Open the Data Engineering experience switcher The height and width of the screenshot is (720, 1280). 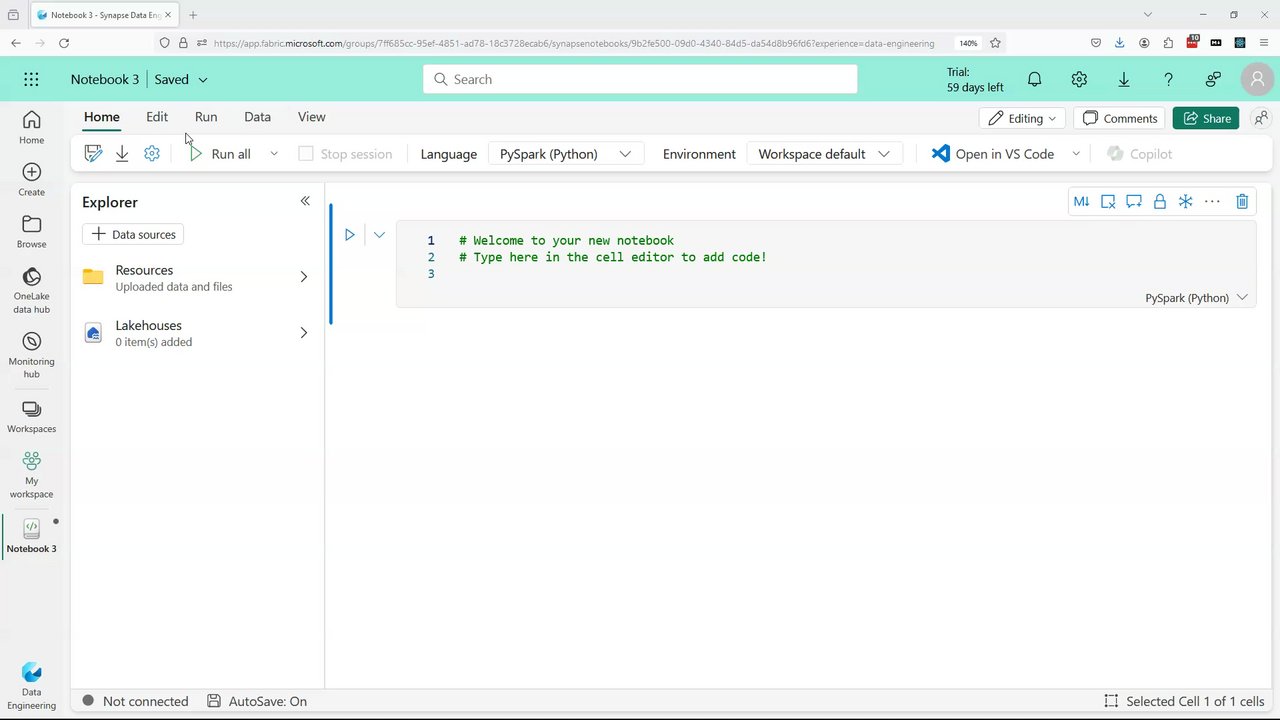coord(31,685)
